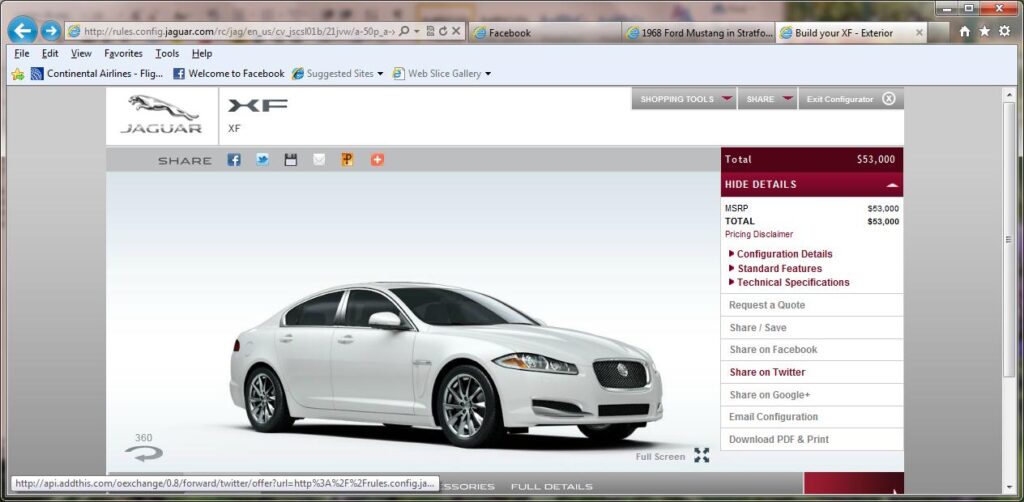Click Add to Favorites bar star icon

pos(18,74)
